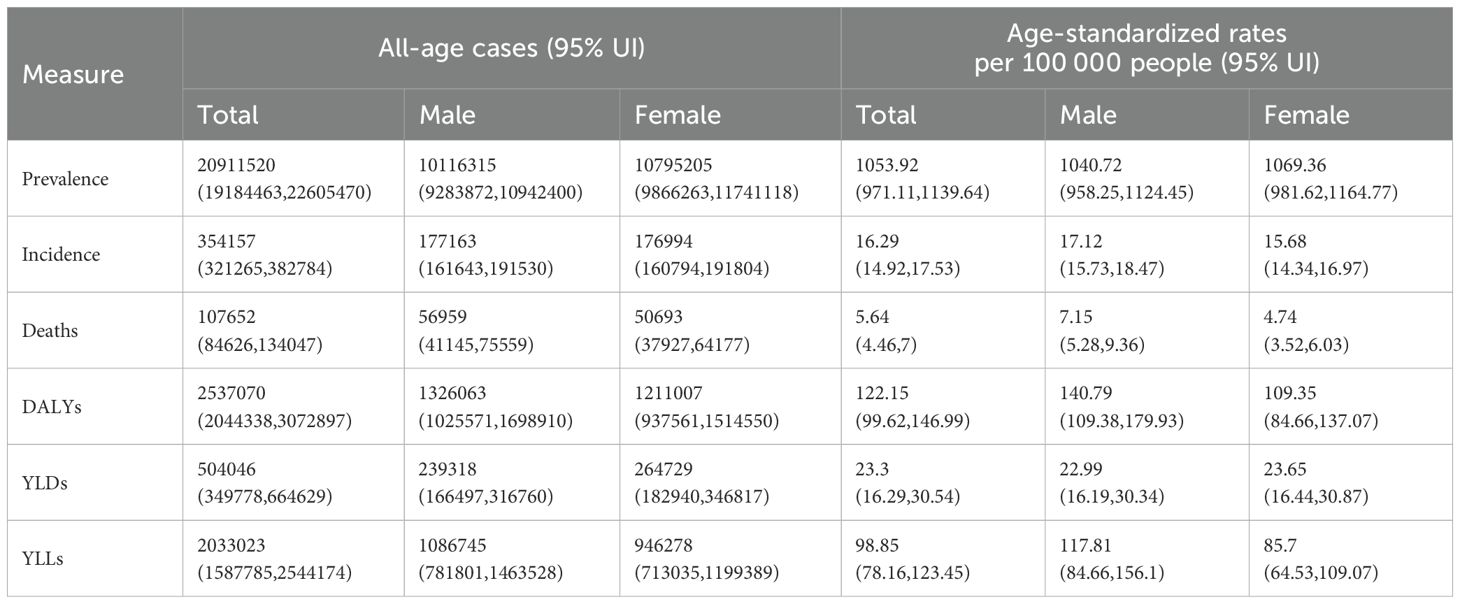Image resolution: width=1460 pixels, height=604 pixels.
Task: Select the DALYs row label
Action: click(x=53, y=407)
